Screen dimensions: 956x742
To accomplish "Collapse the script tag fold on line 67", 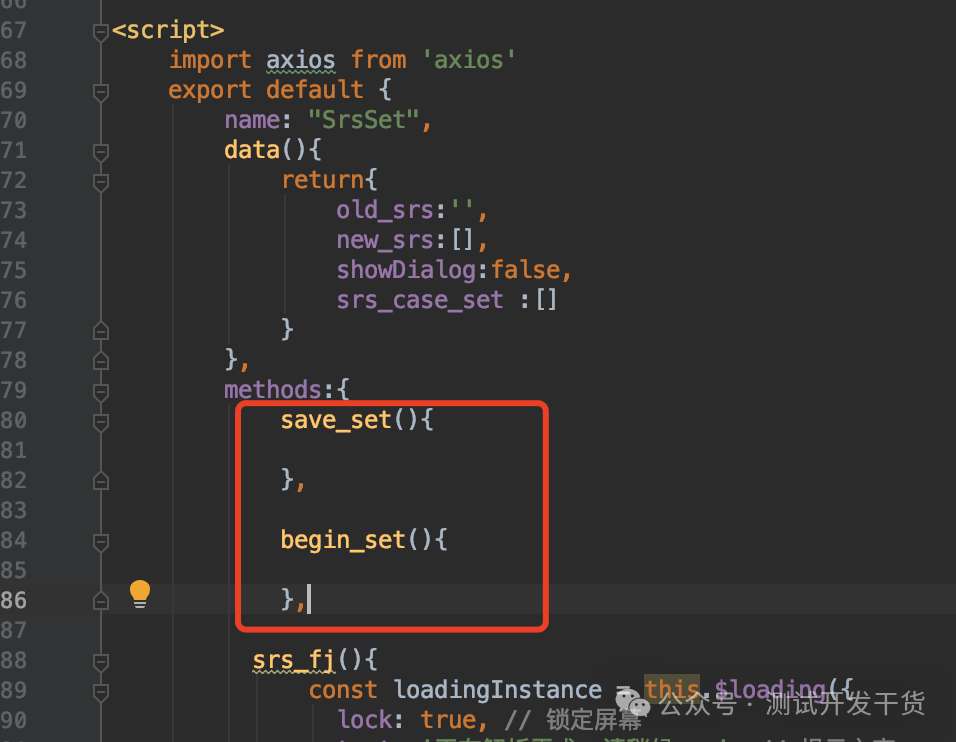I will pos(101,32).
